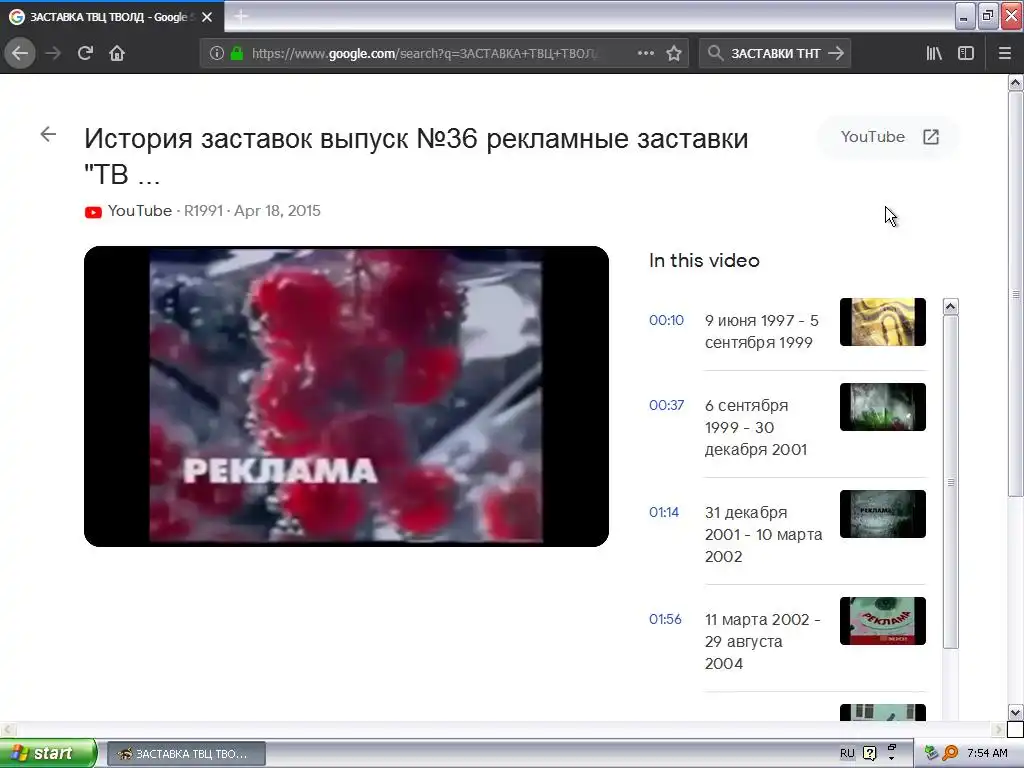Viewport: 1024px width, 768px height.
Task: Click the horizontal scrollbar left arrow
Action: [x=7, y=729]
